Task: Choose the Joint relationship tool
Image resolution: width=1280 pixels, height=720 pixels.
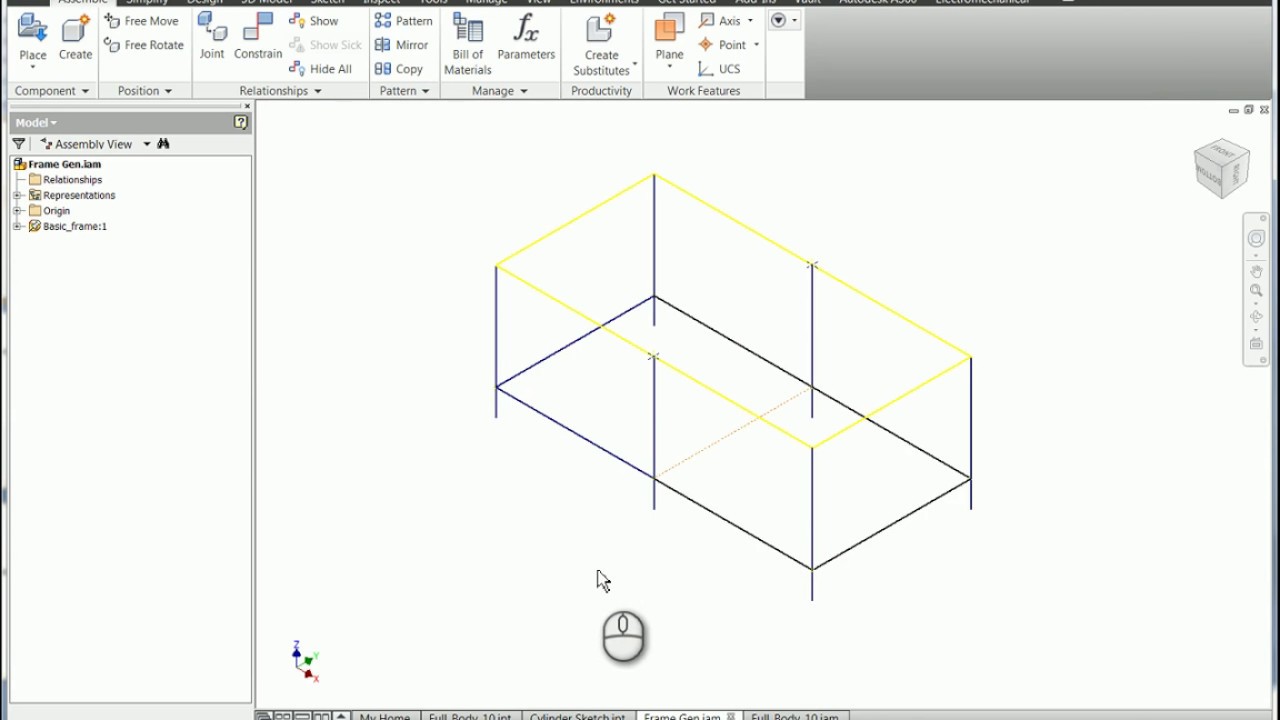Action: point(212,36)
